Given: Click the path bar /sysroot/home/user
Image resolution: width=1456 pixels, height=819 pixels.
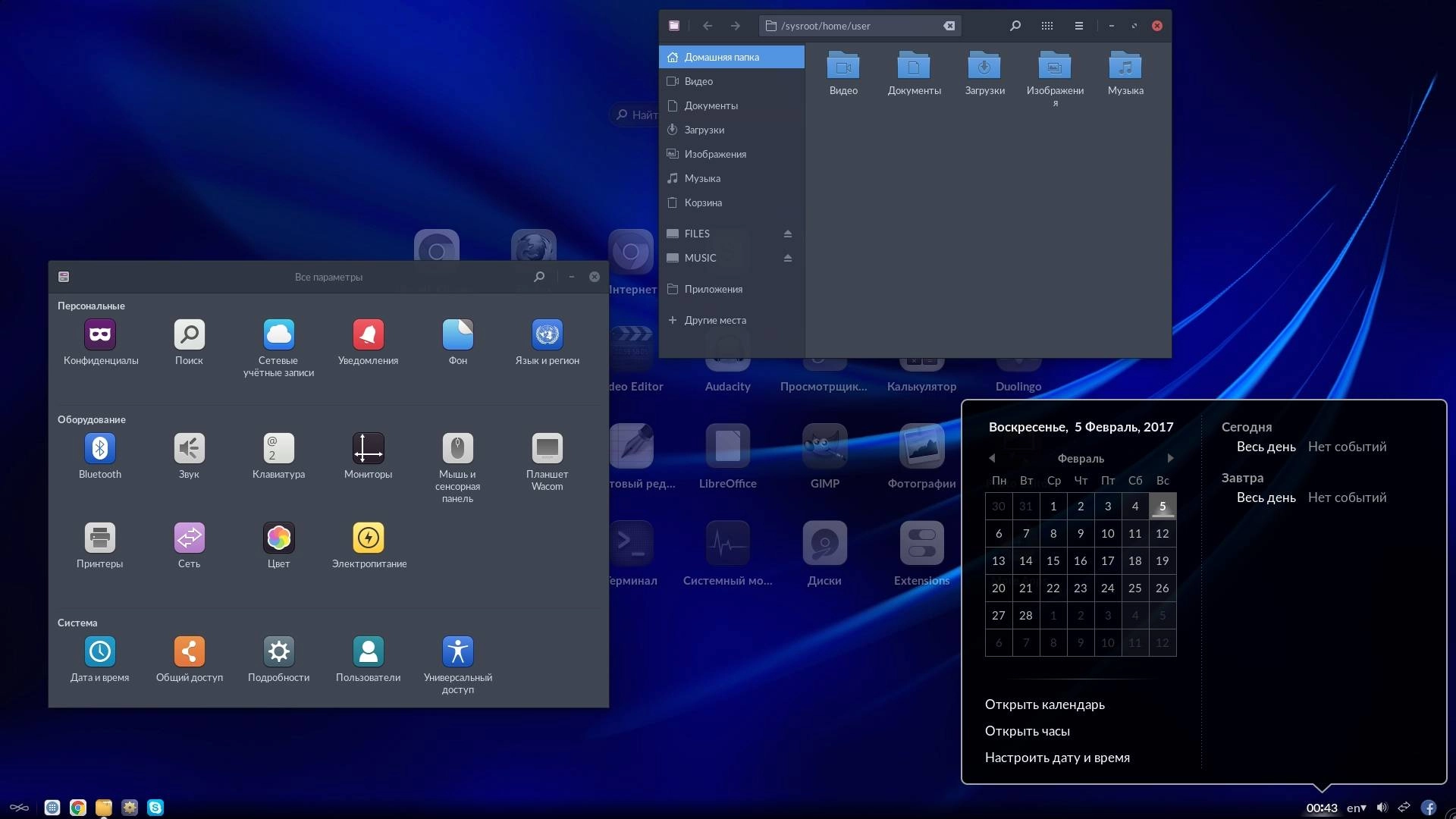Looking at the screenshot, I should (860, 26).
